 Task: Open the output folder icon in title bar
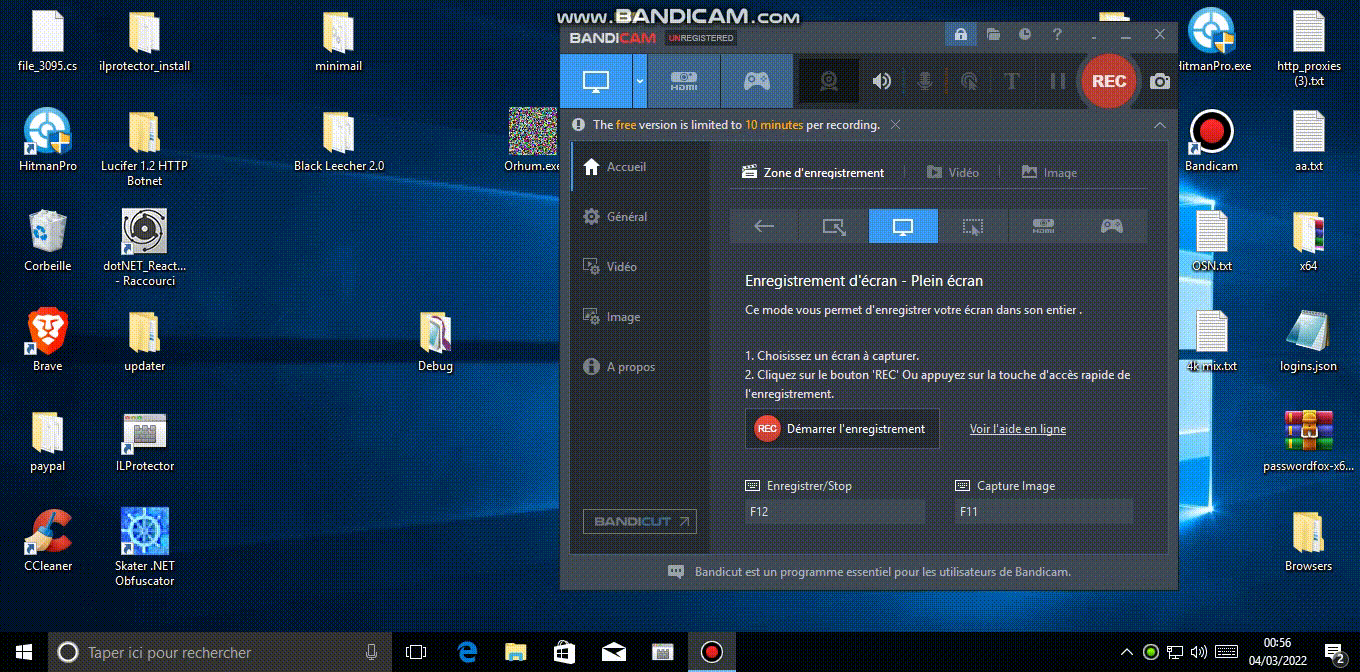coord(993,35)
